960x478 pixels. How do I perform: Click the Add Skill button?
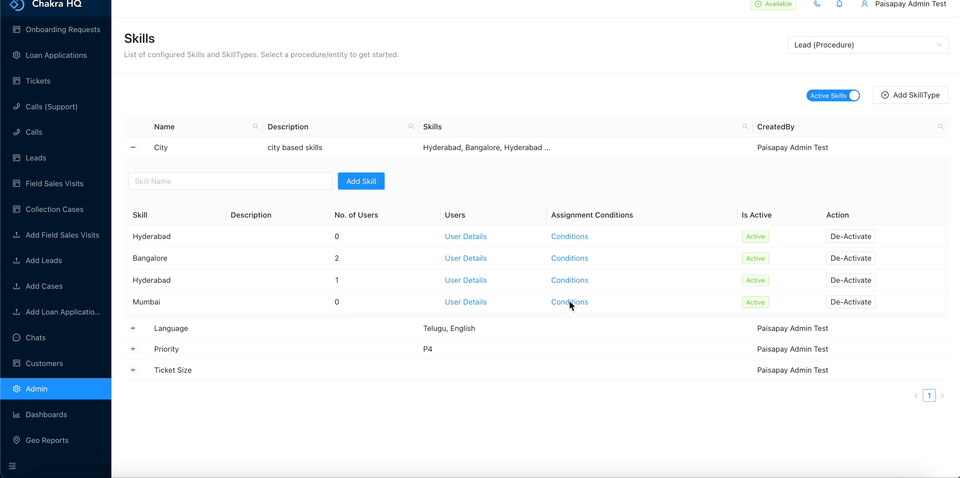pyautogui.click(x=361, y=181)
